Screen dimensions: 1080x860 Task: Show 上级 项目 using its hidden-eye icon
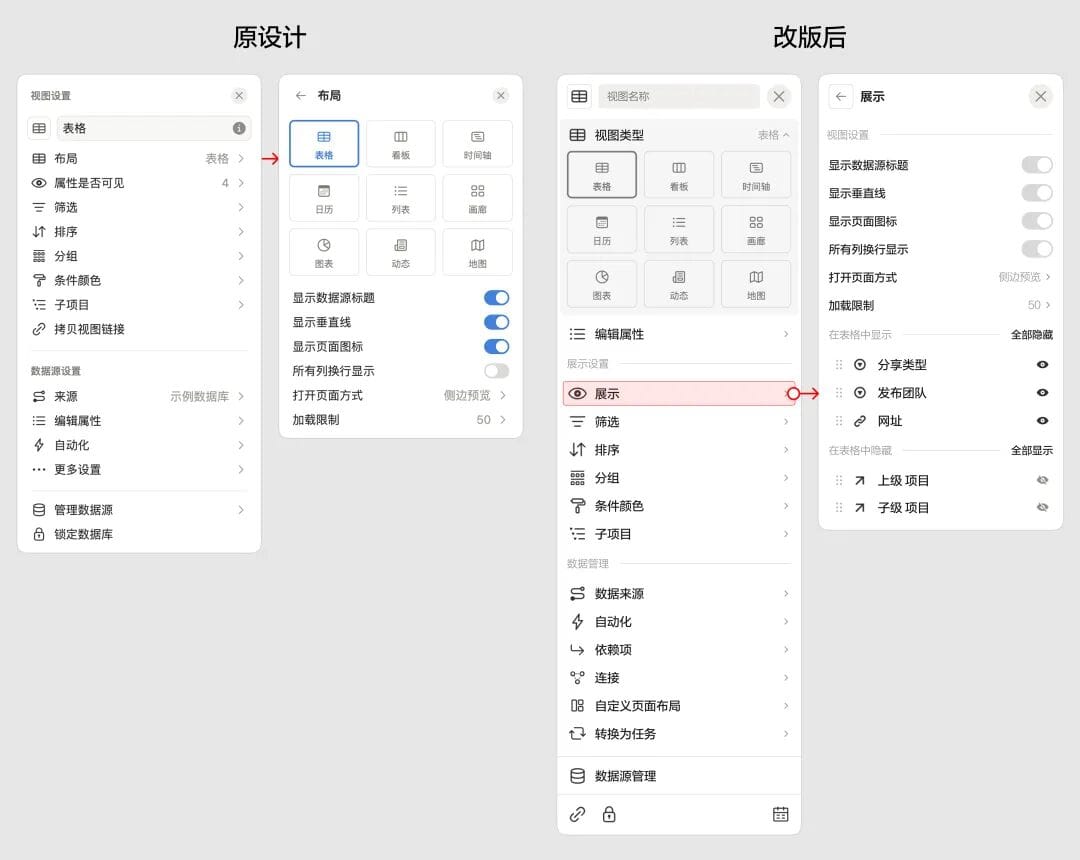tap(1043, 480)
